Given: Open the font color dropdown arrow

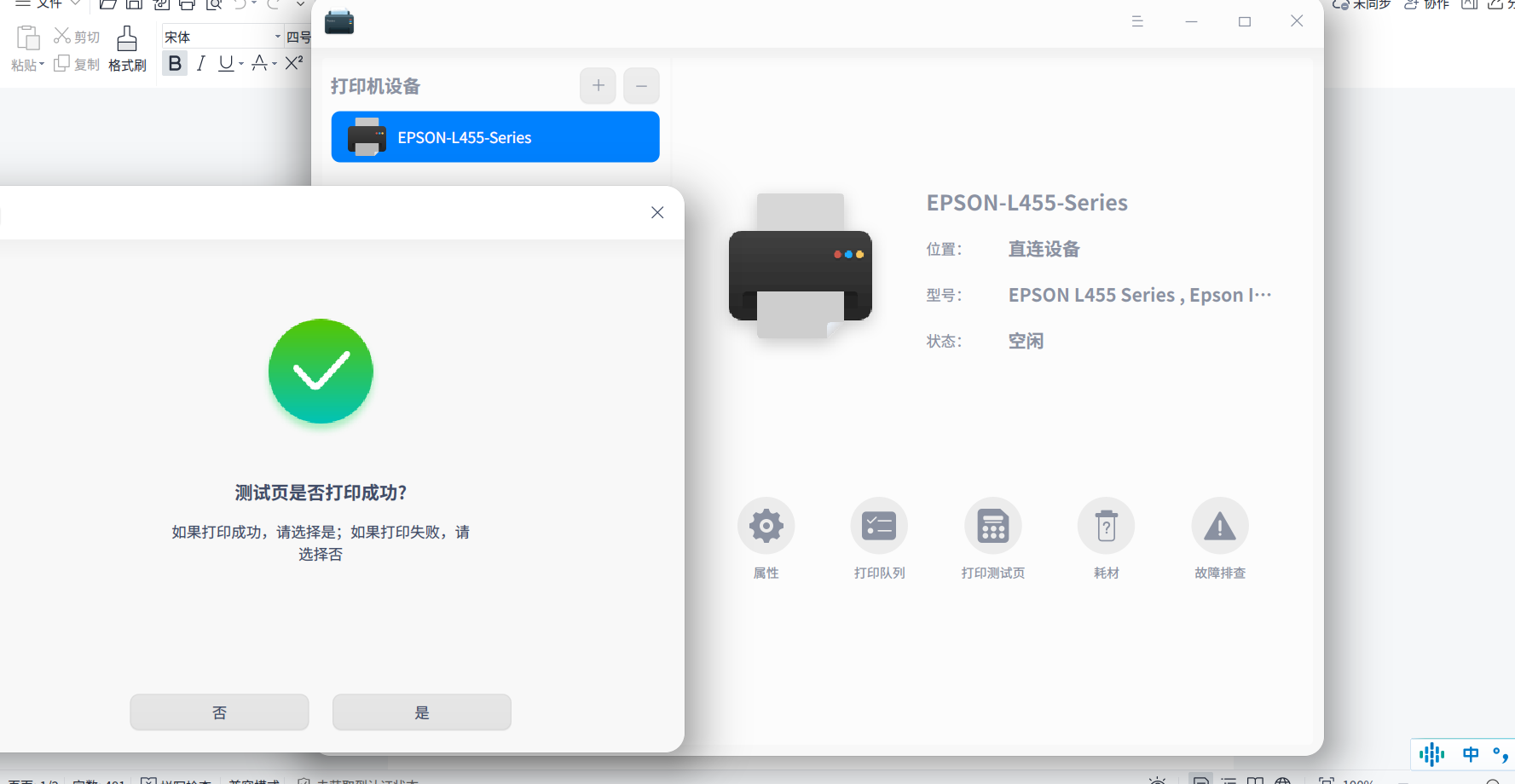Looking at the screenshot, I should click(x=273, y=65).
